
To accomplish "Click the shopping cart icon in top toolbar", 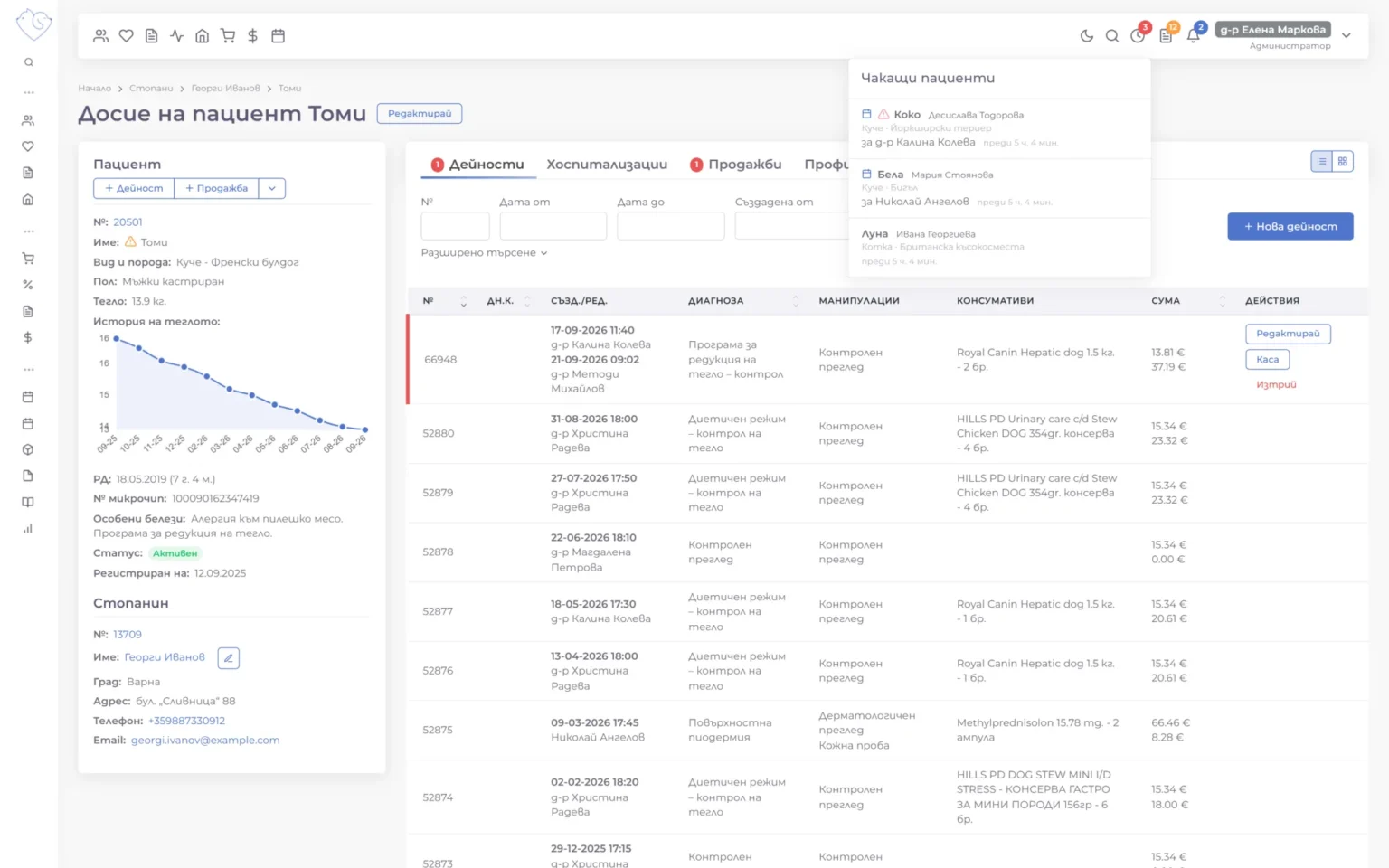I will [228, 36].
